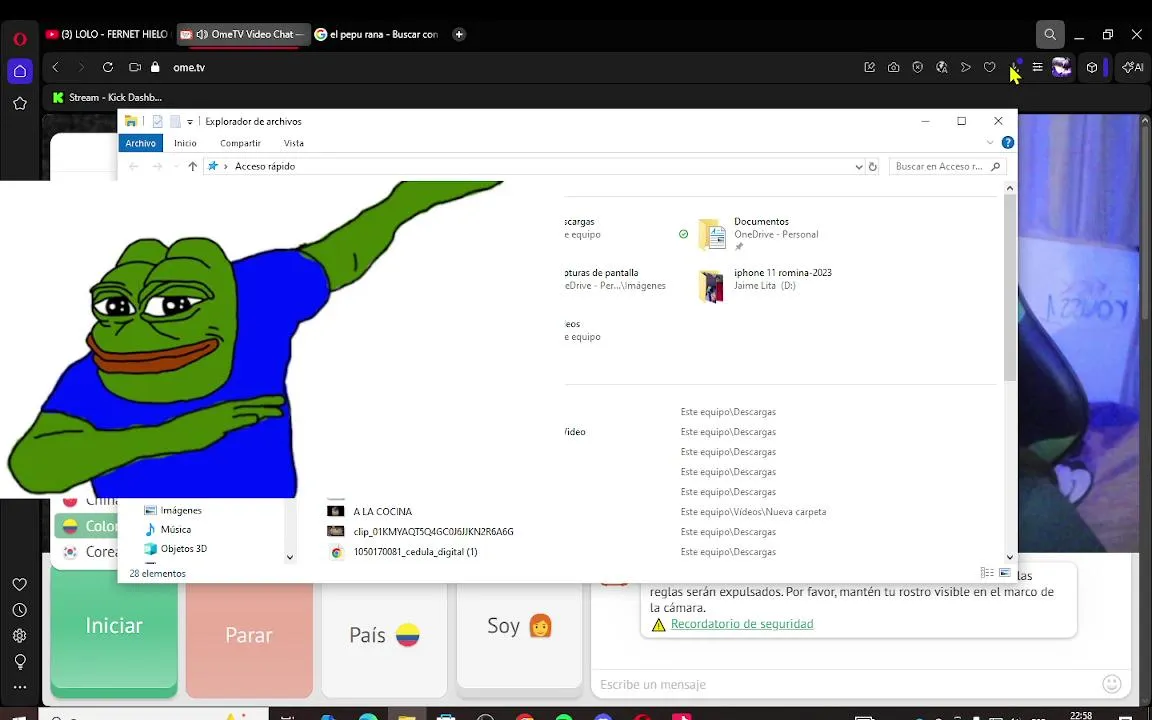Open the Opera home start page icon

[20, 71]
